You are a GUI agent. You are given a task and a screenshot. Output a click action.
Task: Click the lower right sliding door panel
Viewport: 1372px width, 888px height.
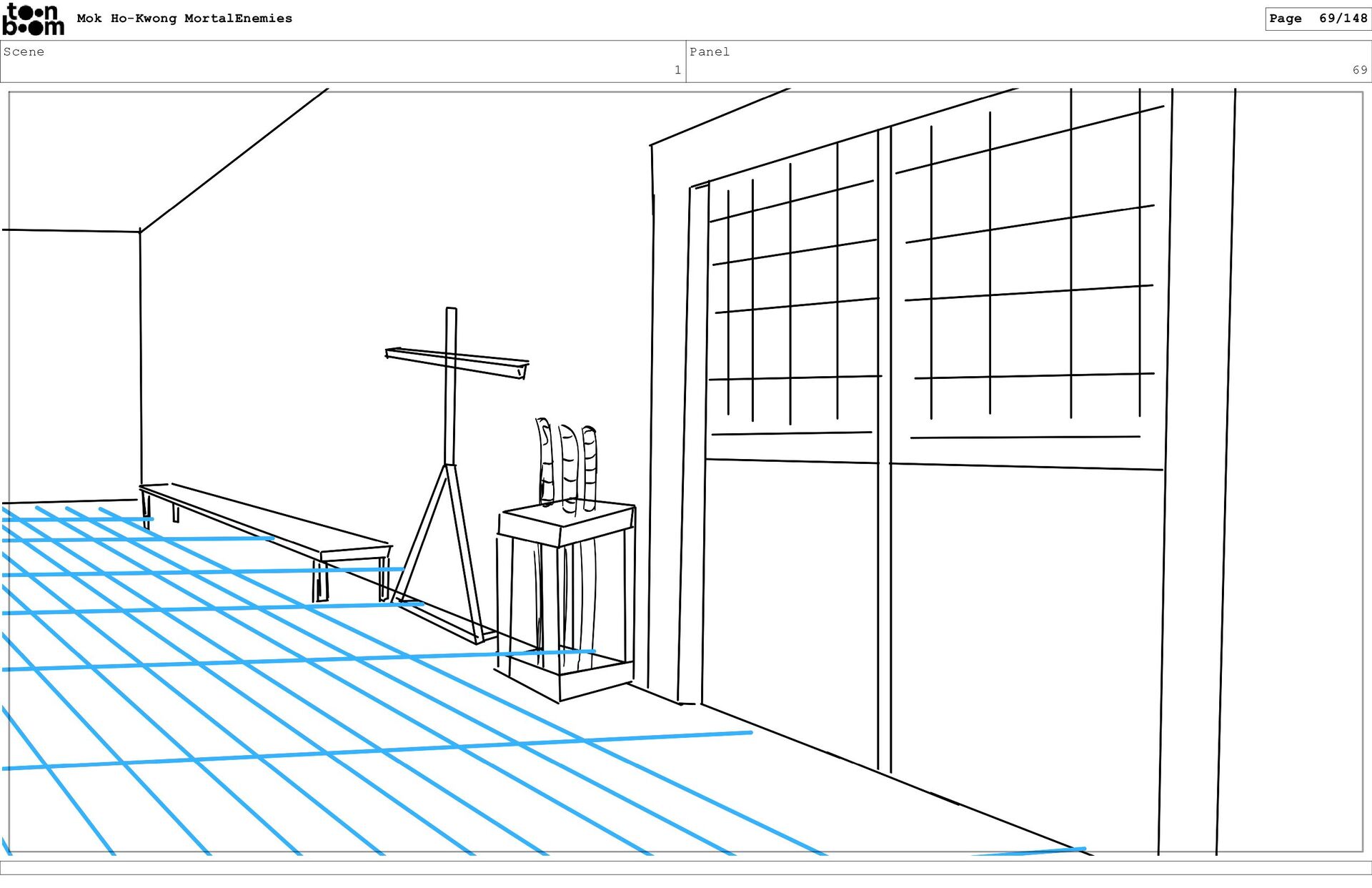tap(1025, 629)
